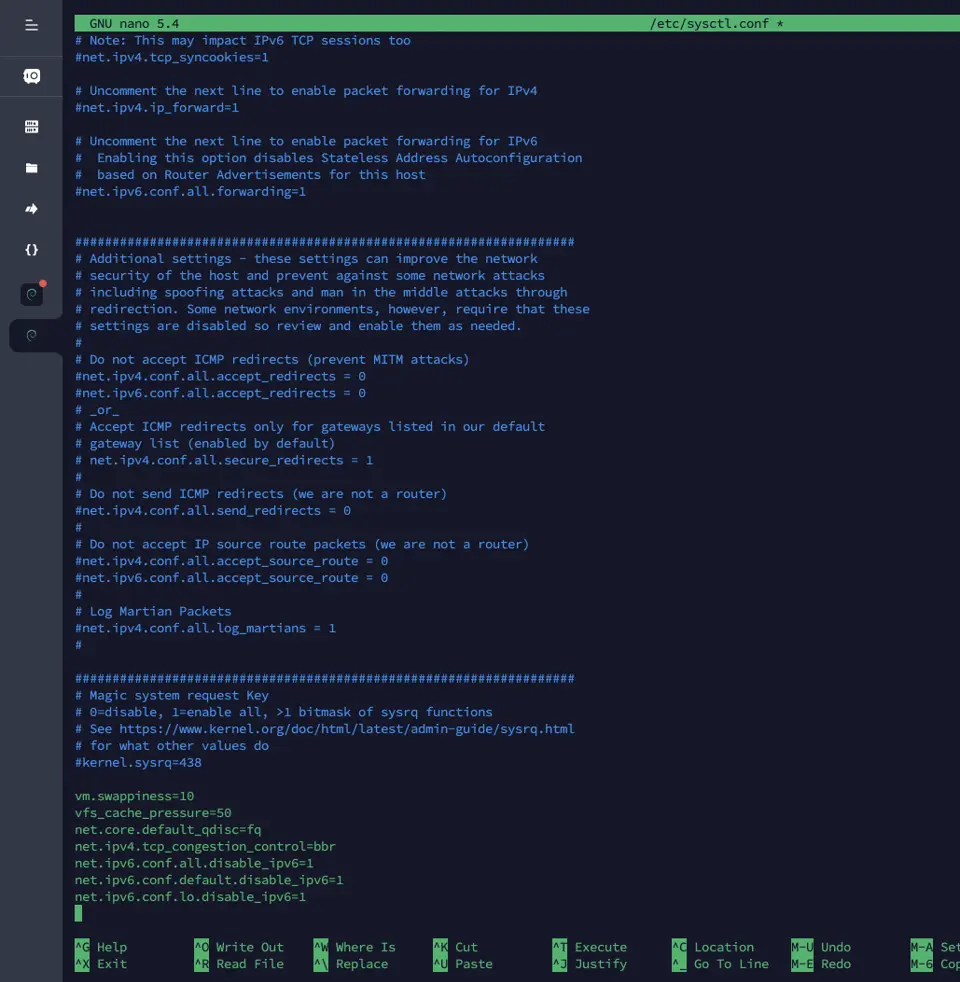Place cursor on net.ipv4.tcp_congestion_control=bbr line
The height and width of the screenshot is (982, 960).
205,847
